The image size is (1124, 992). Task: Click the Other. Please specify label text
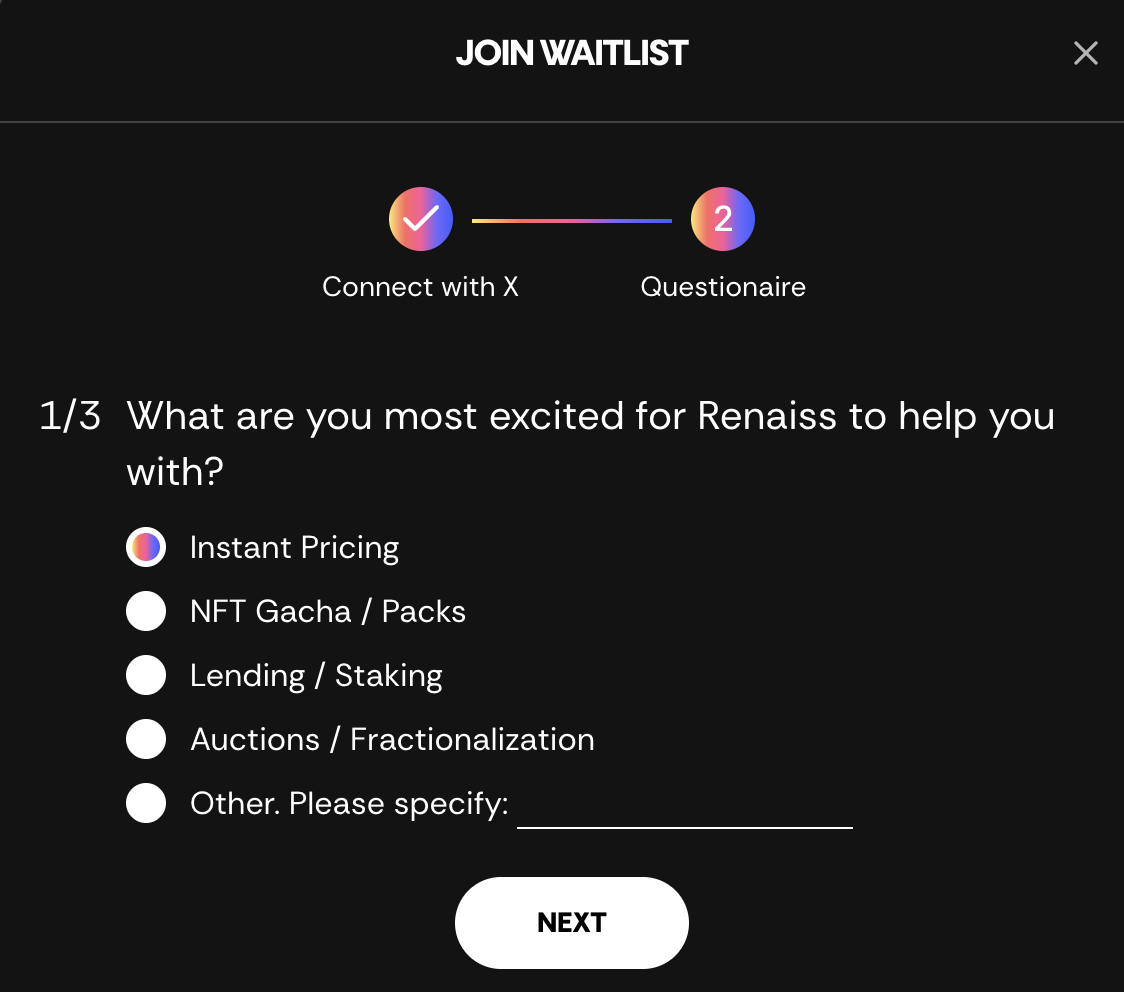[349, 804]
